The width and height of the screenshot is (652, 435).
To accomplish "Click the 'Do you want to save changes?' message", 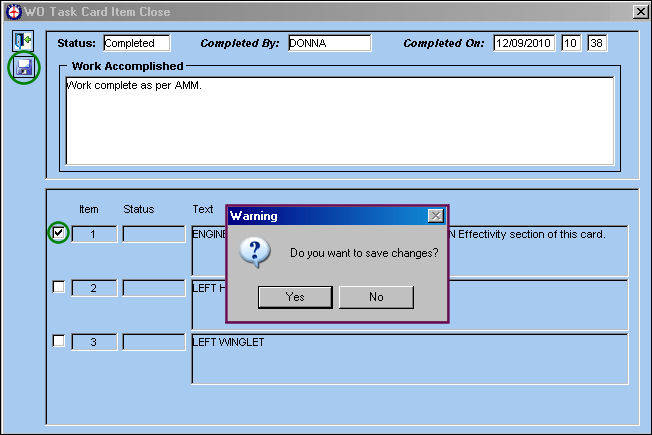I will (x=364, y=253).
